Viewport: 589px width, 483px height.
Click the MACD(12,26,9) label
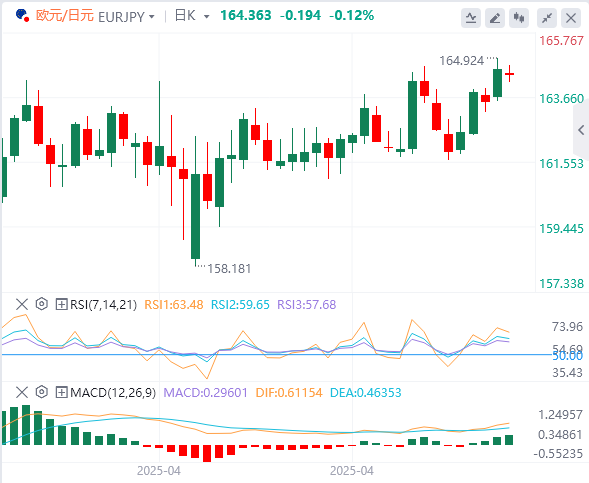pos(113,393)
